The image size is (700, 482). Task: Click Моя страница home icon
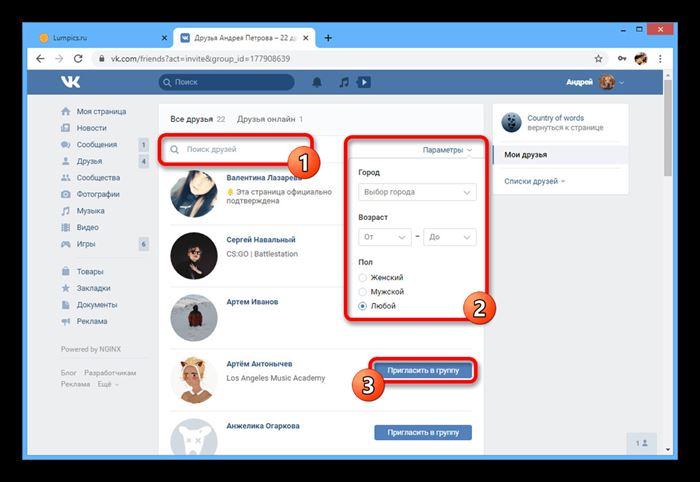66,111
